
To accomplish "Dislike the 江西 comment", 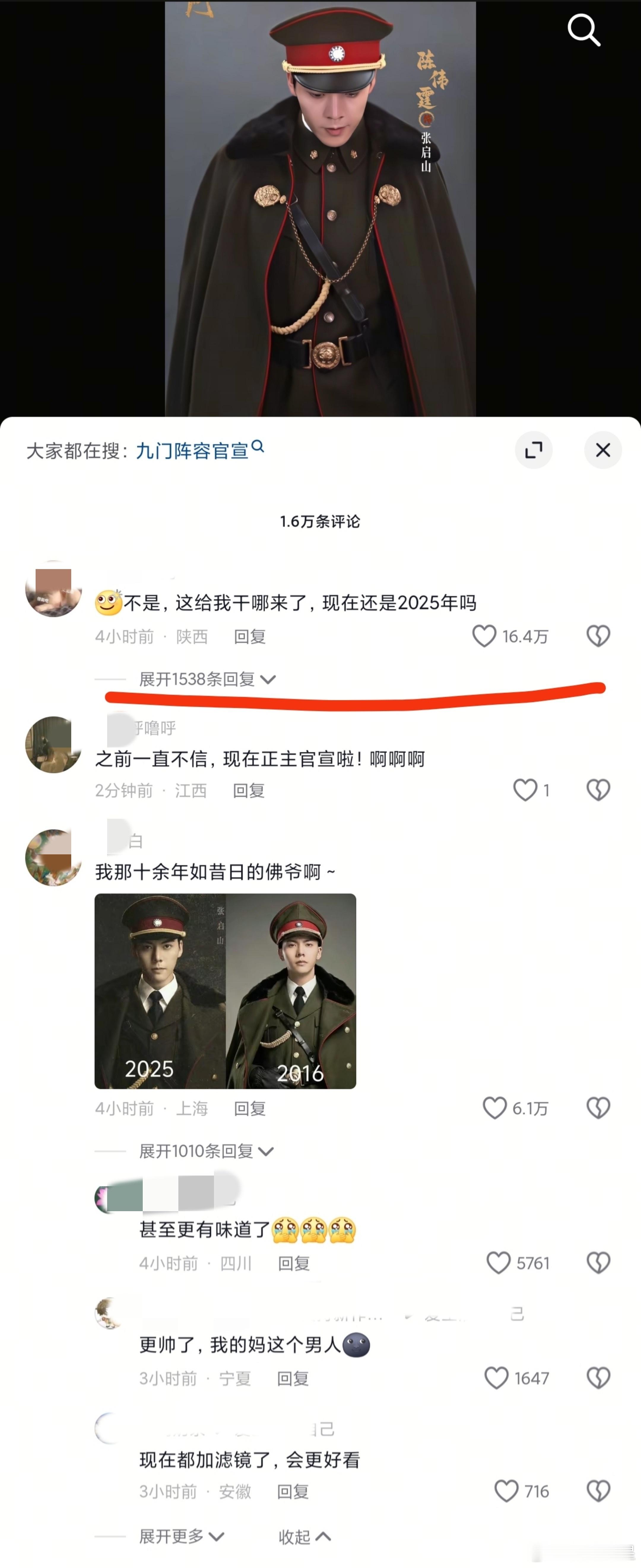I will (x=598, y=790).
